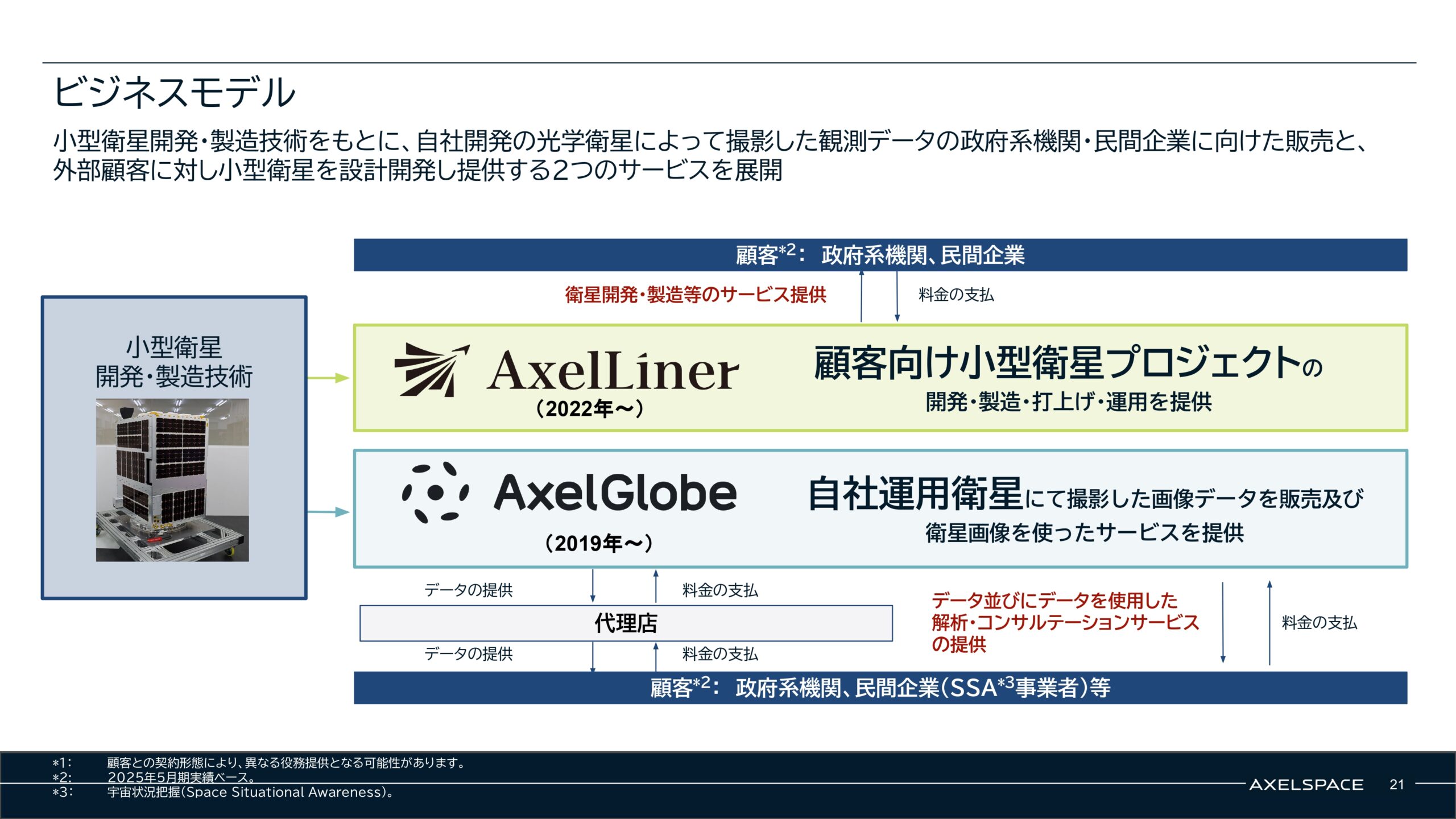Click the (2022年～) label under AxelLiner

pyautogui.click(x=590, y=408)
